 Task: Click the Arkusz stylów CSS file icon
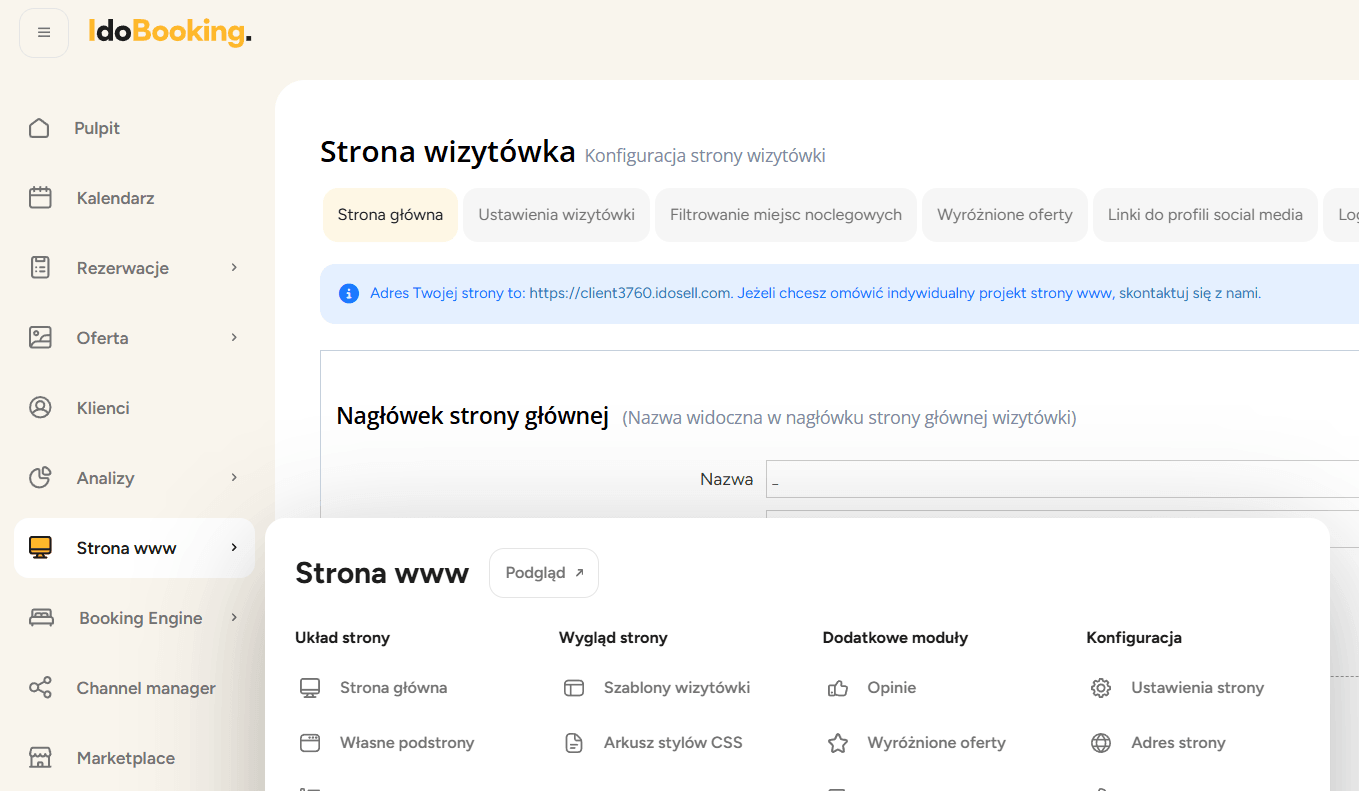(574, 743)
